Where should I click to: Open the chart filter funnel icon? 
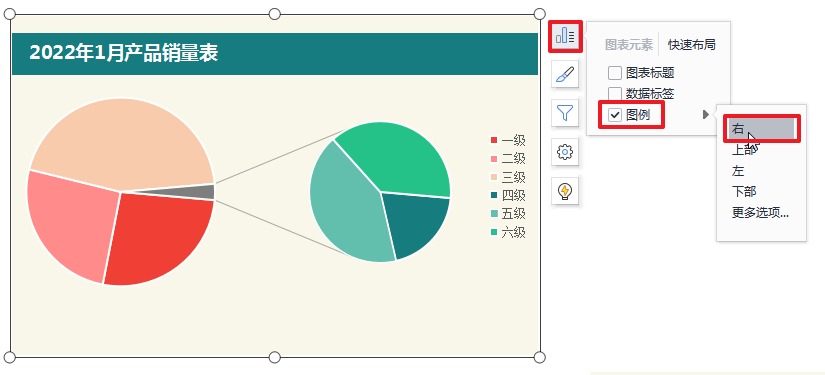[565, 113]
